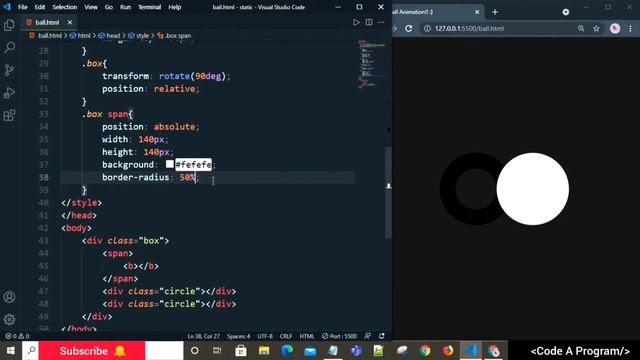Click the code minimap overview
Image resolution: width=640 pixels, height=360 pixels.
tap(371, 63)
